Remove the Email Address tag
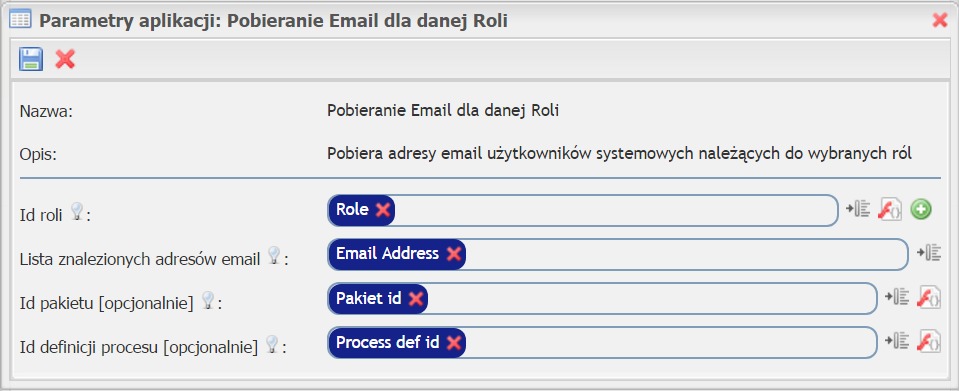Image resolution: width=959 pixels, height=391 pixels. point(453,254)
